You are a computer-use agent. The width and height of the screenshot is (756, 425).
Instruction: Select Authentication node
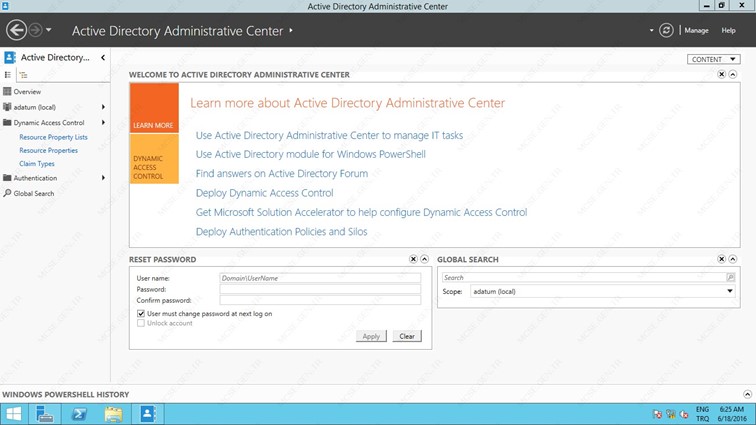[x=35, y=178]
